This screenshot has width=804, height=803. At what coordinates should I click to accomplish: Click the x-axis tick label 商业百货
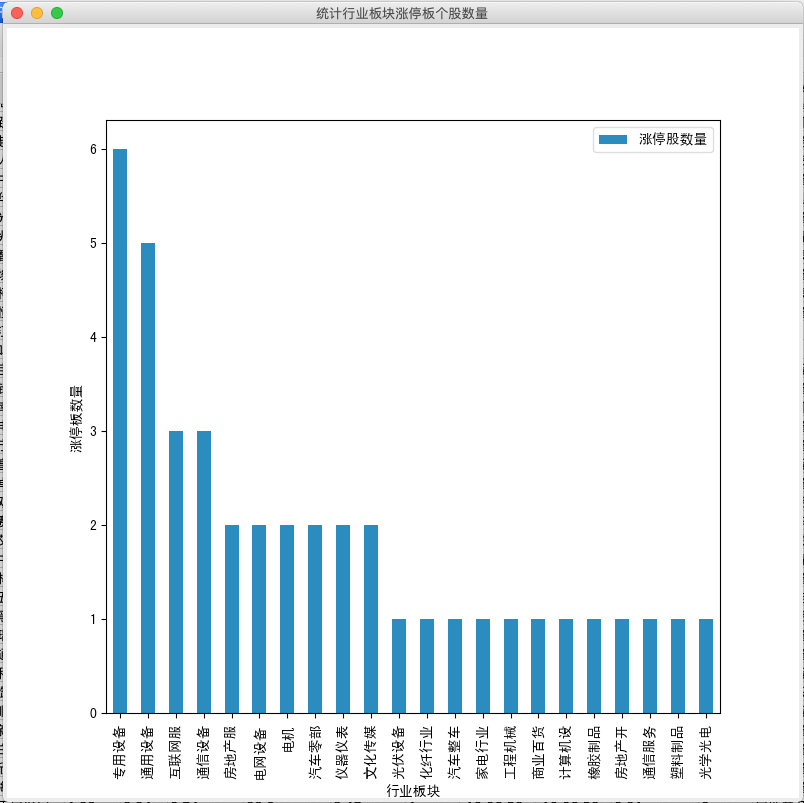pos(538,752)
